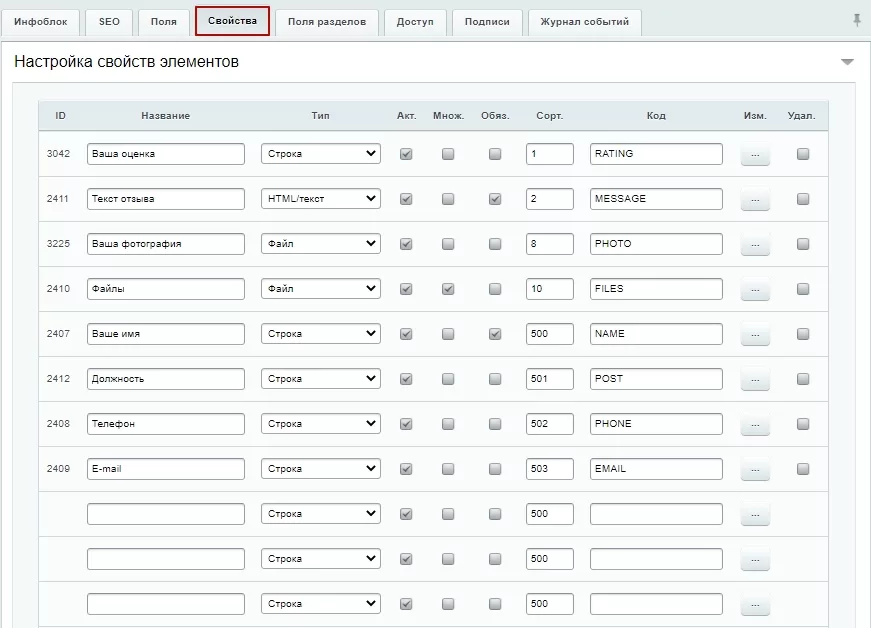This screenshot has height=628, width=871.
Task: Click the edit button for EMAIL property
Action: tap(755, 469)
